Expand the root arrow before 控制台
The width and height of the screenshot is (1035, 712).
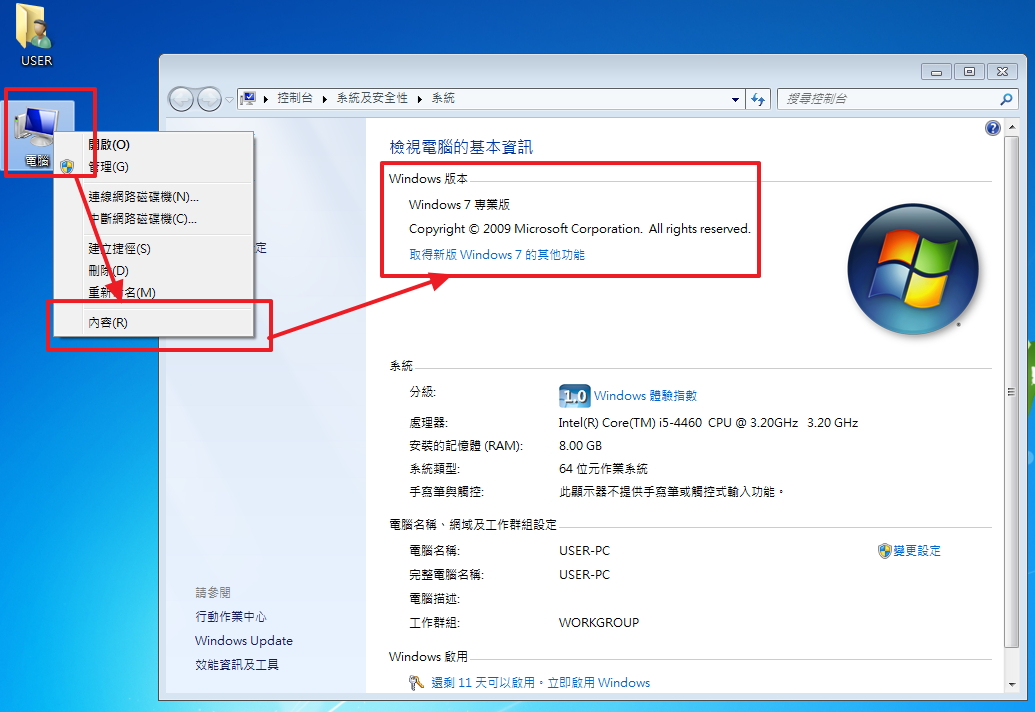point(266,99)
